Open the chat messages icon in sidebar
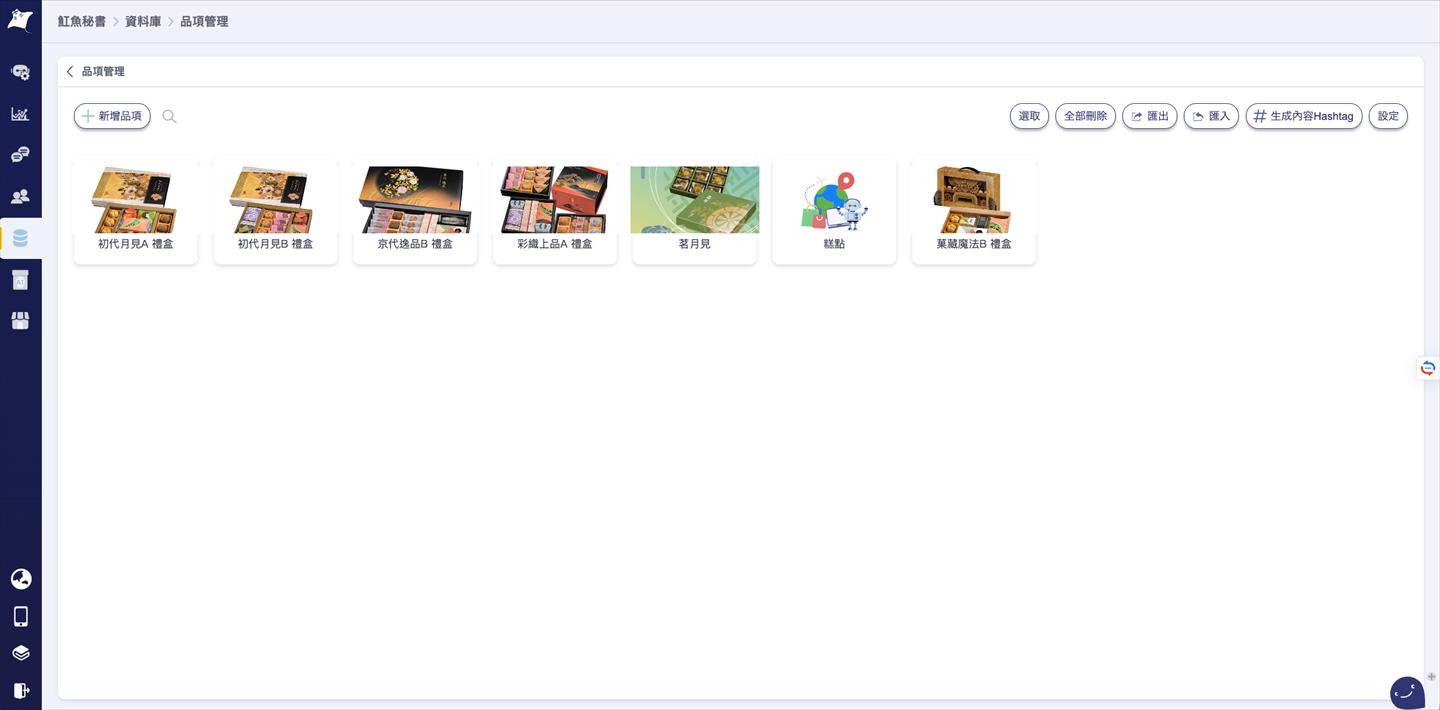Viewport: 1440px width, 710px height. [20, 155]
